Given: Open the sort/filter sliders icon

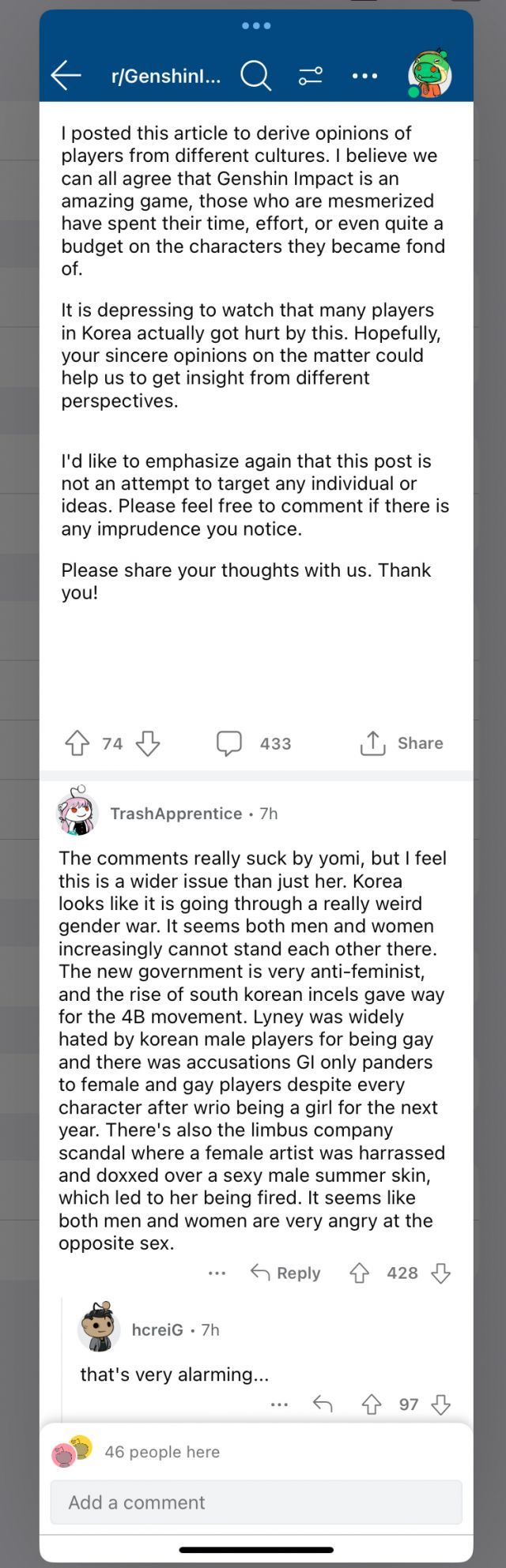Looking at the screenshot, I should pos(310,76).
